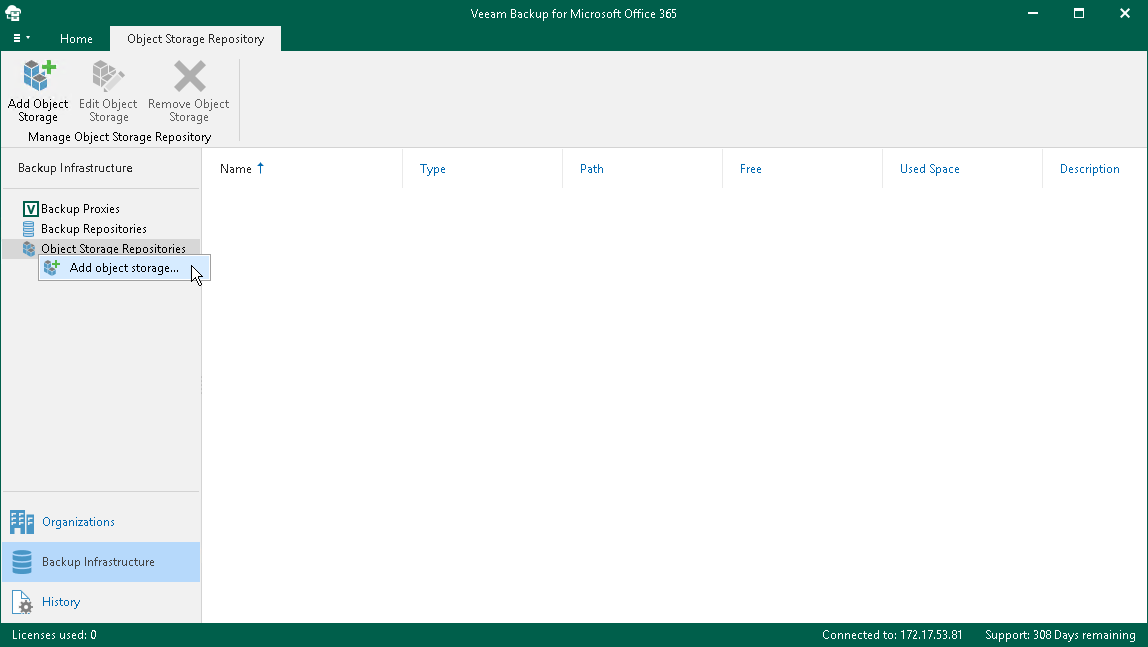Click 'Licenses used: 0' in status bar
1148x647 pixels.
pos(54,635)
